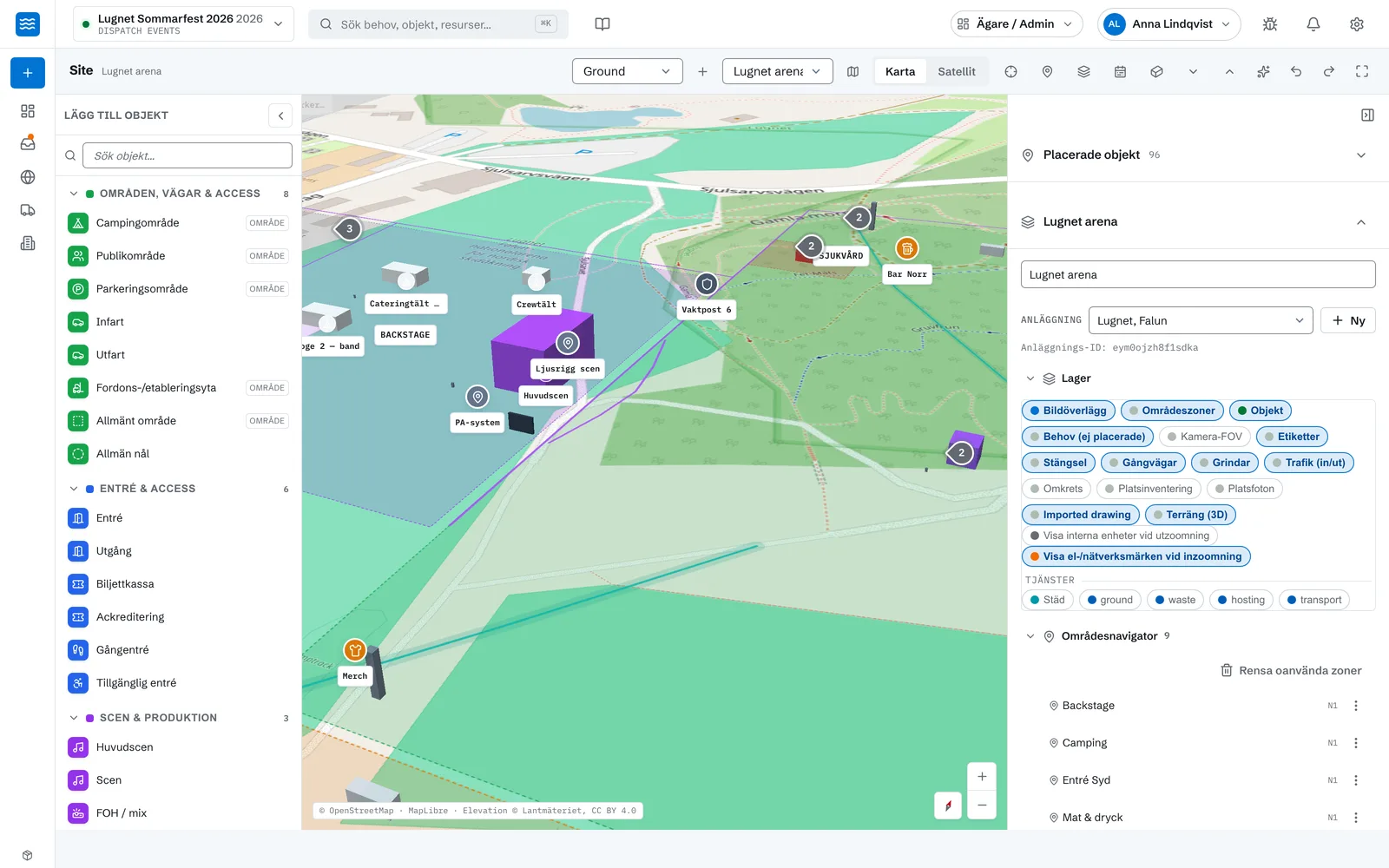
Task: Click Rensa oanvända zoner button
Action: (1291, 670)
